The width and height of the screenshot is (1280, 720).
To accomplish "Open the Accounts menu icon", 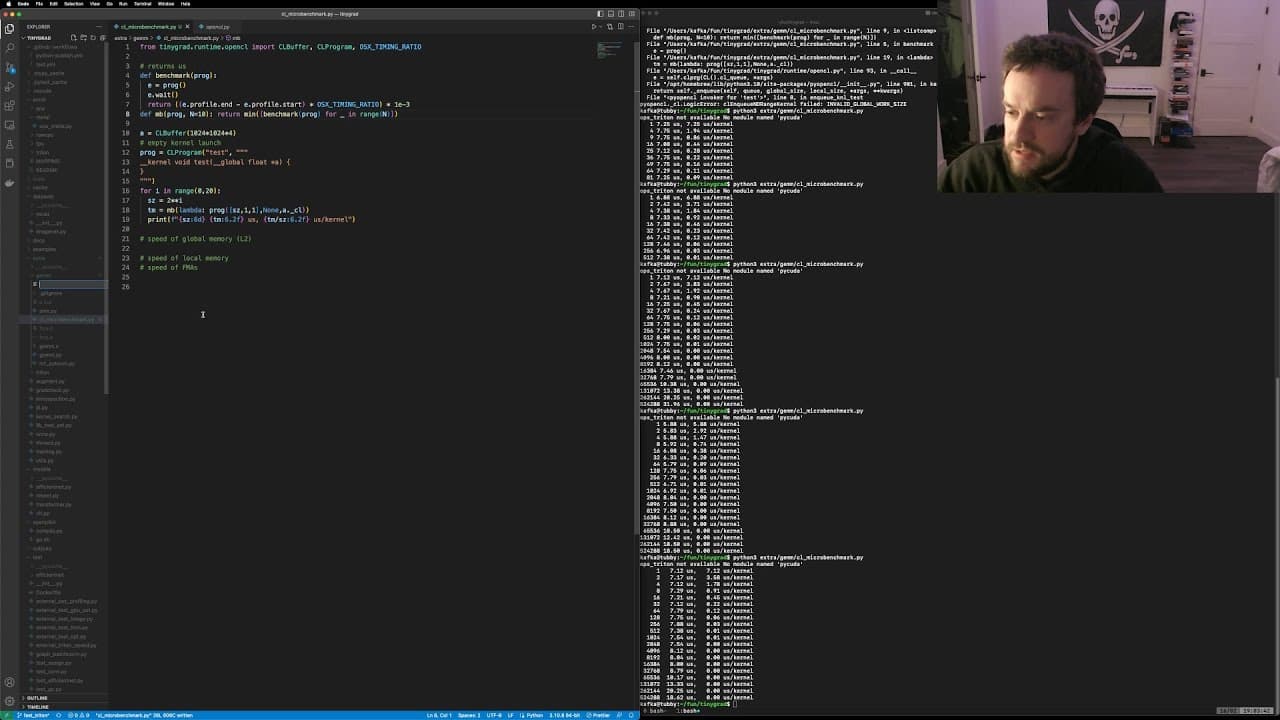I will [10, 681].
